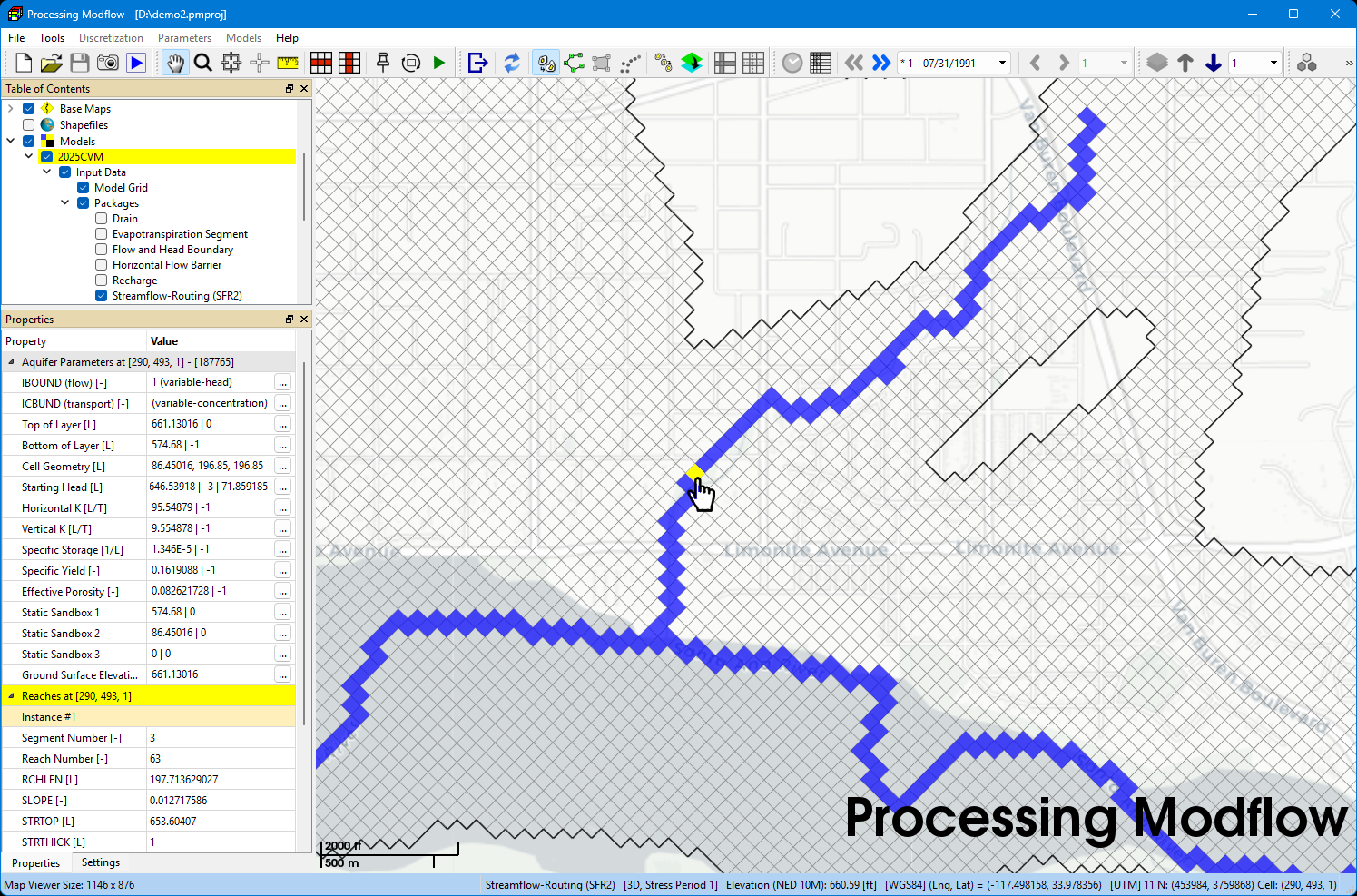This screenshot has width=1357, height=896.
Task: Uncheck the Model Grid checkbox
Action: coord(84,188)
